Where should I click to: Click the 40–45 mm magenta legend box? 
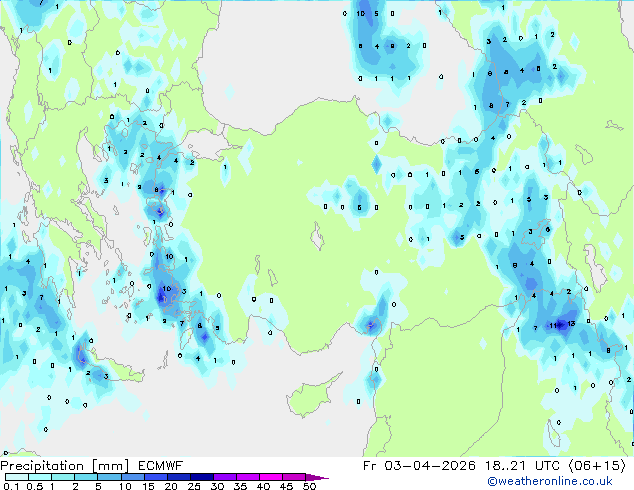(x=271, y=477)
